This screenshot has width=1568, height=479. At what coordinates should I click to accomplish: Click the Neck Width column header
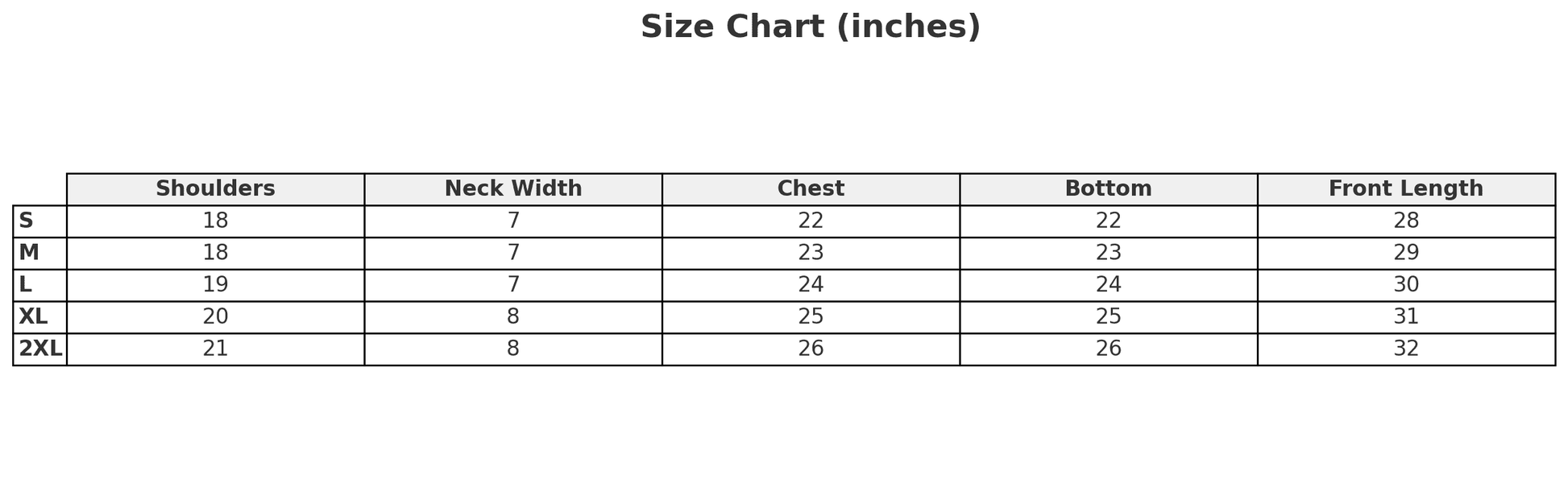pyautogui.click(x=513, y=189)
